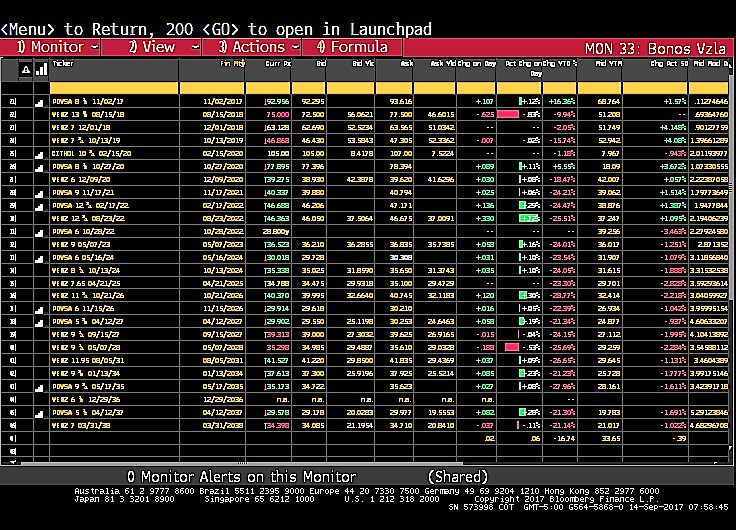Click the 105.00 current price for CITHOL
This screenshot has height=530, width=736.
pos(278,154)
